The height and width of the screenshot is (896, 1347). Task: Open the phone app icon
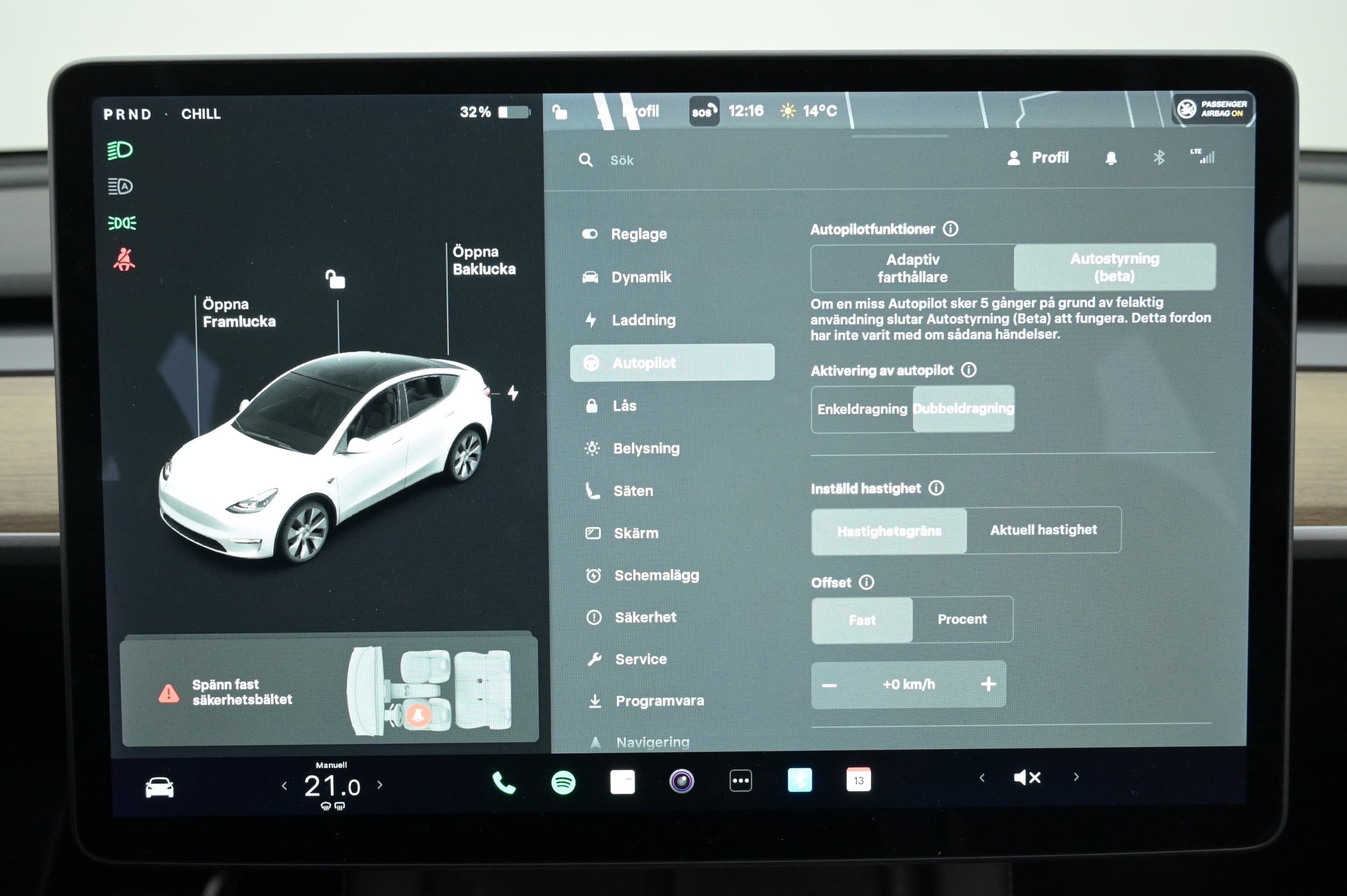[x=503, y=783]
